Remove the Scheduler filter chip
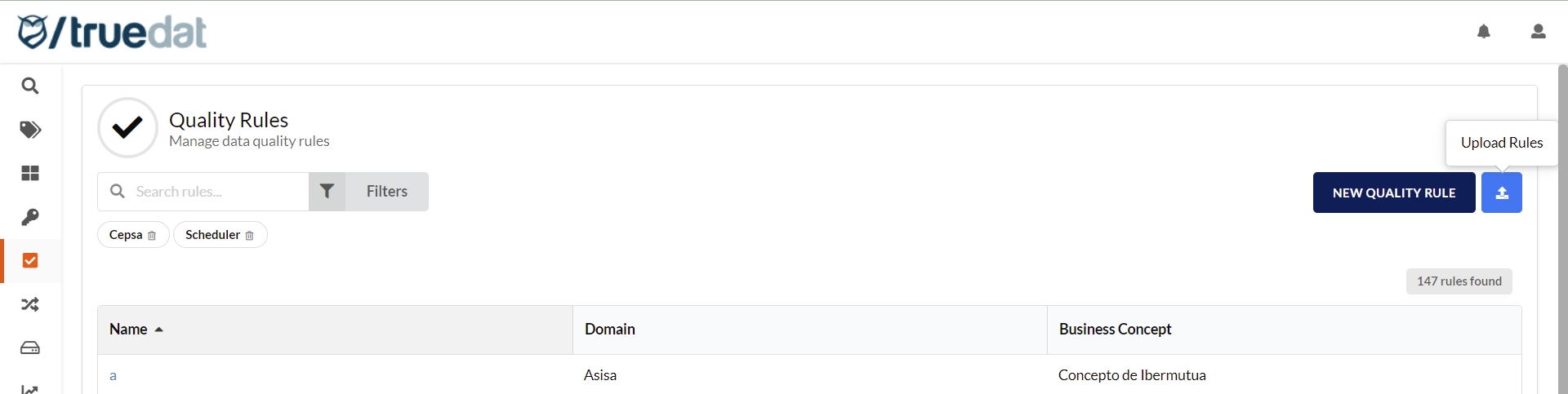 click(250, 236)
